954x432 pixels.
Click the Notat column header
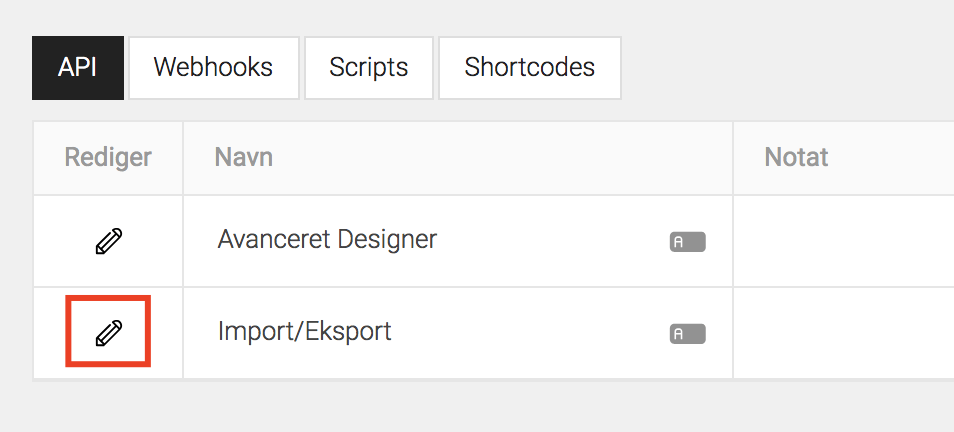[x=796, y=158]
